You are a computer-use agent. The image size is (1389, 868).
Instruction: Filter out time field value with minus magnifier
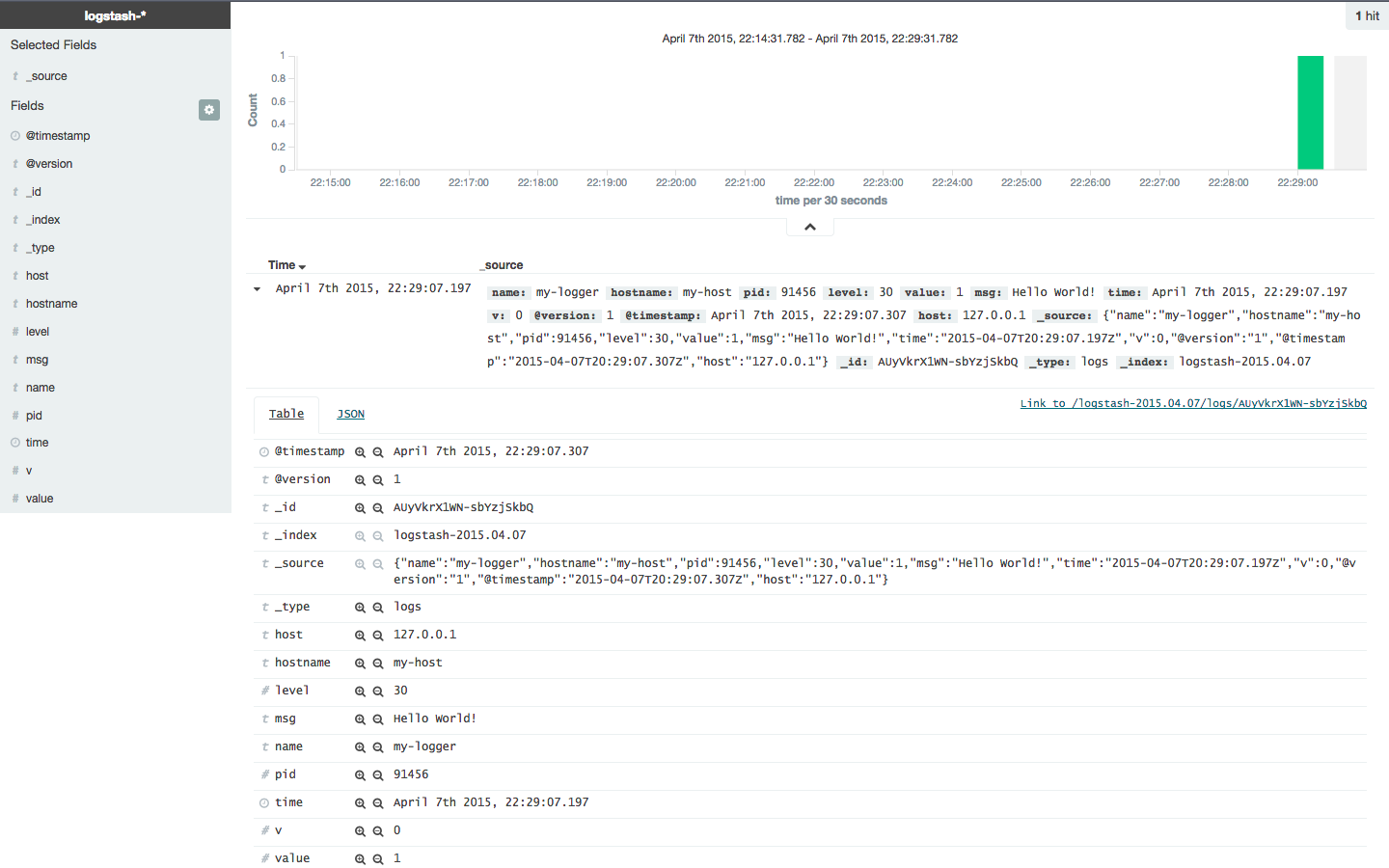point(378,803)
